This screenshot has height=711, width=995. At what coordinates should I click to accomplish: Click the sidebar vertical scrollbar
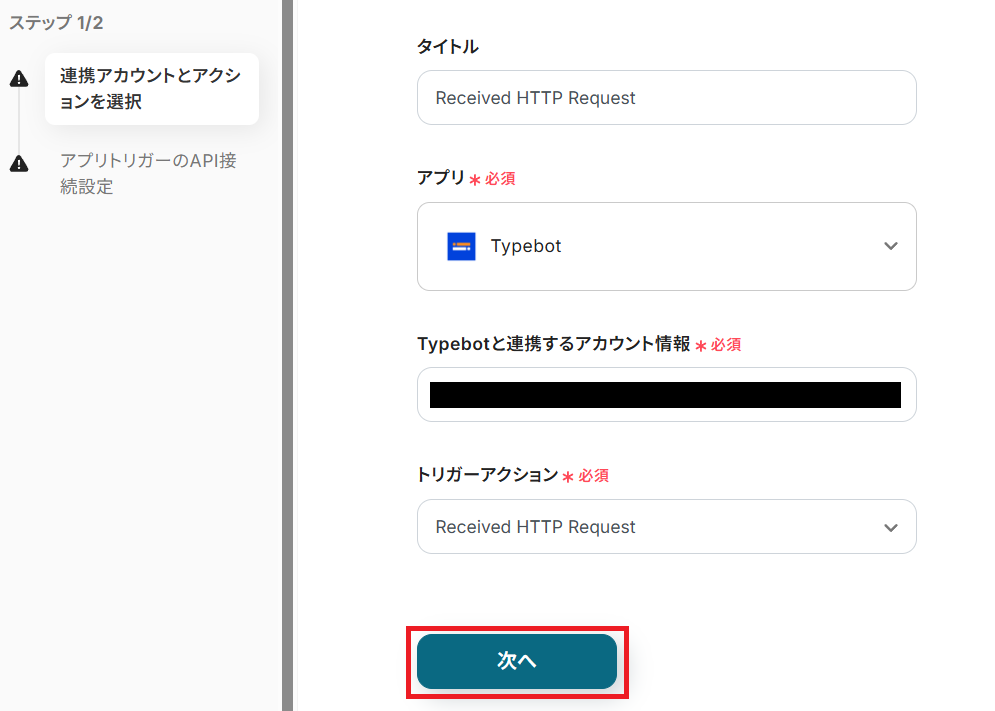coord(287,355)
